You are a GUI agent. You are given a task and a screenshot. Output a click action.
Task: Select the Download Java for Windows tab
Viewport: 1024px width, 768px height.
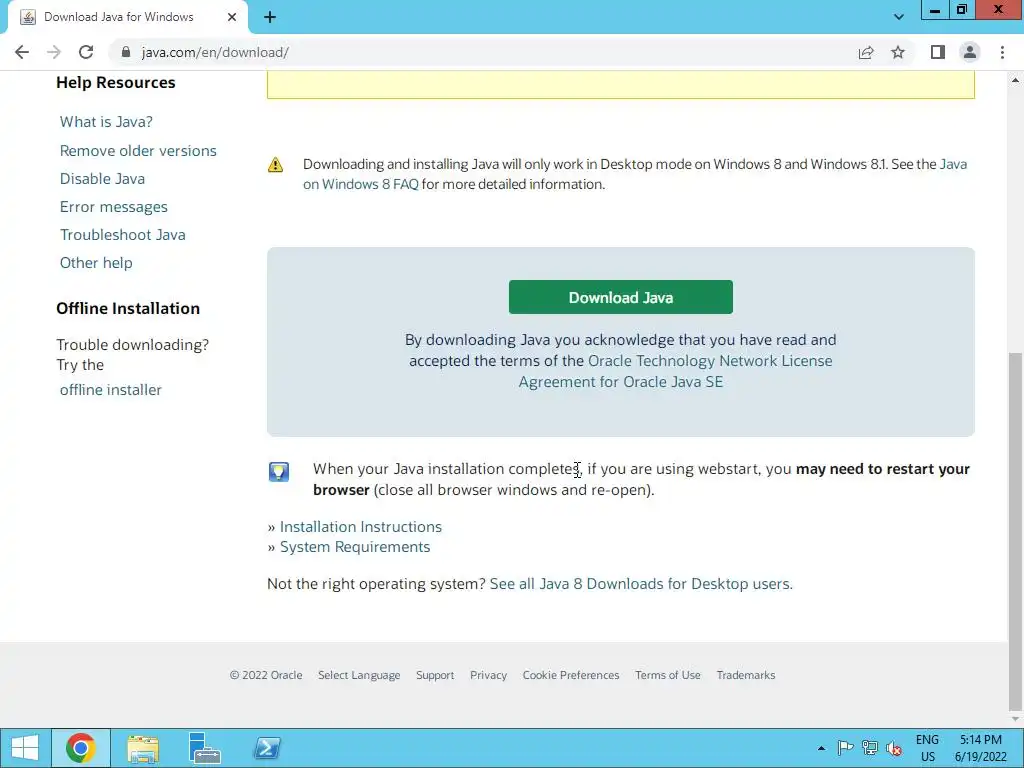pos(127,18)
